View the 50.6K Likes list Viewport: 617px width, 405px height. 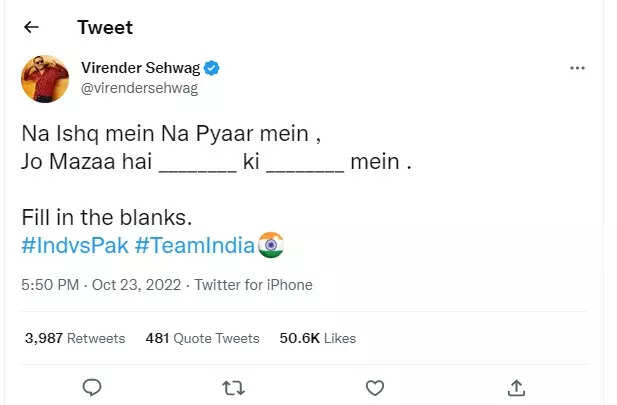[x=317, y=338]
